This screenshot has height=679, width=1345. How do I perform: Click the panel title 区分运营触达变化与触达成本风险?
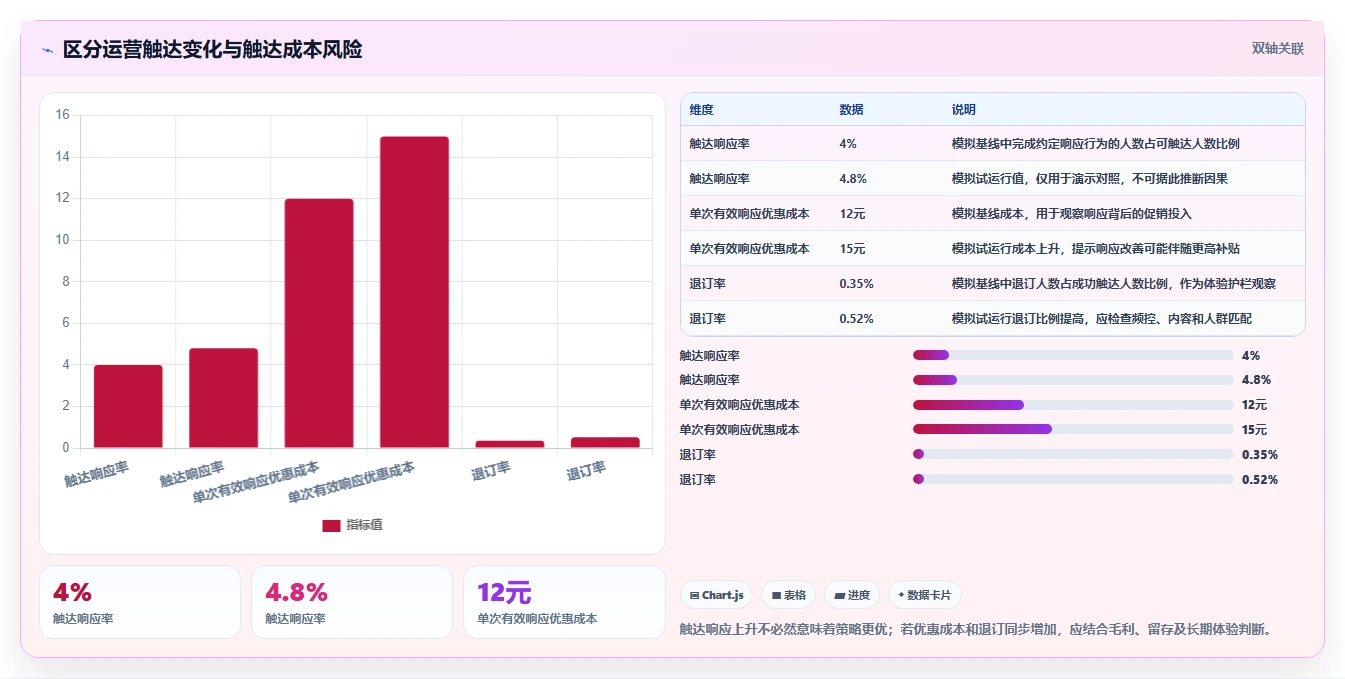[x=212, y=50]
